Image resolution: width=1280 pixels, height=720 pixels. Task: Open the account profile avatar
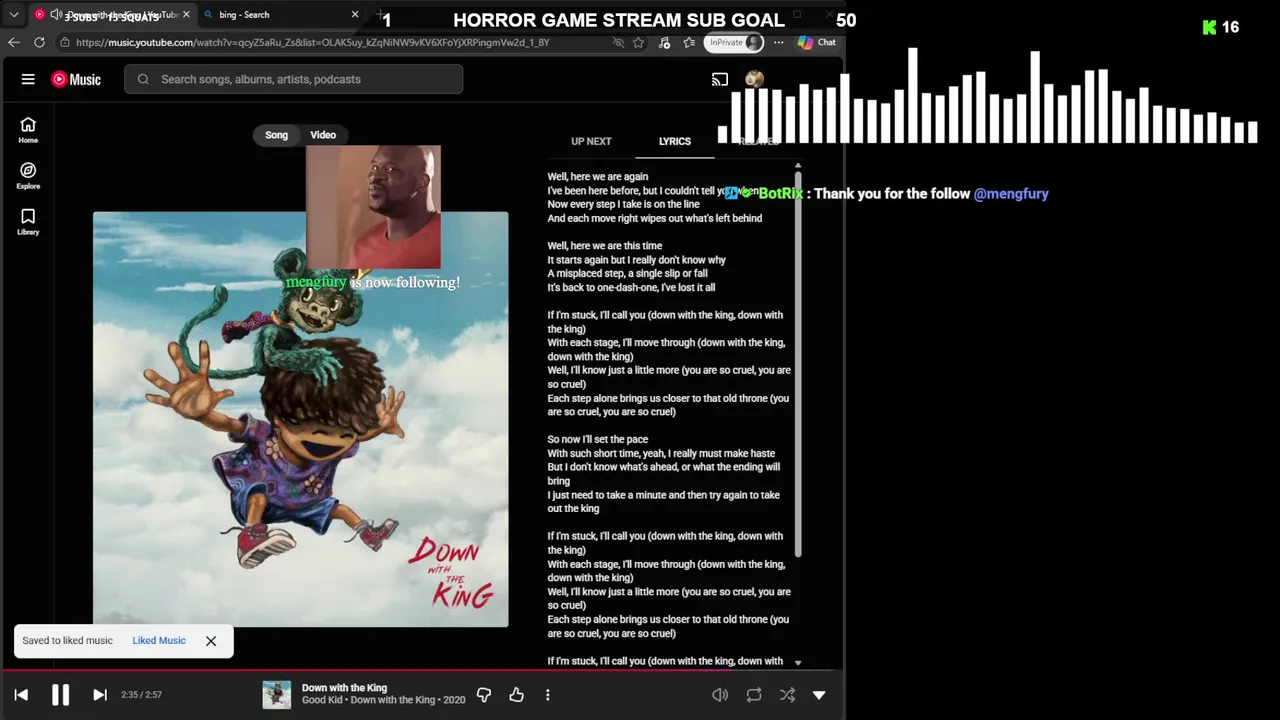[754, 79]
